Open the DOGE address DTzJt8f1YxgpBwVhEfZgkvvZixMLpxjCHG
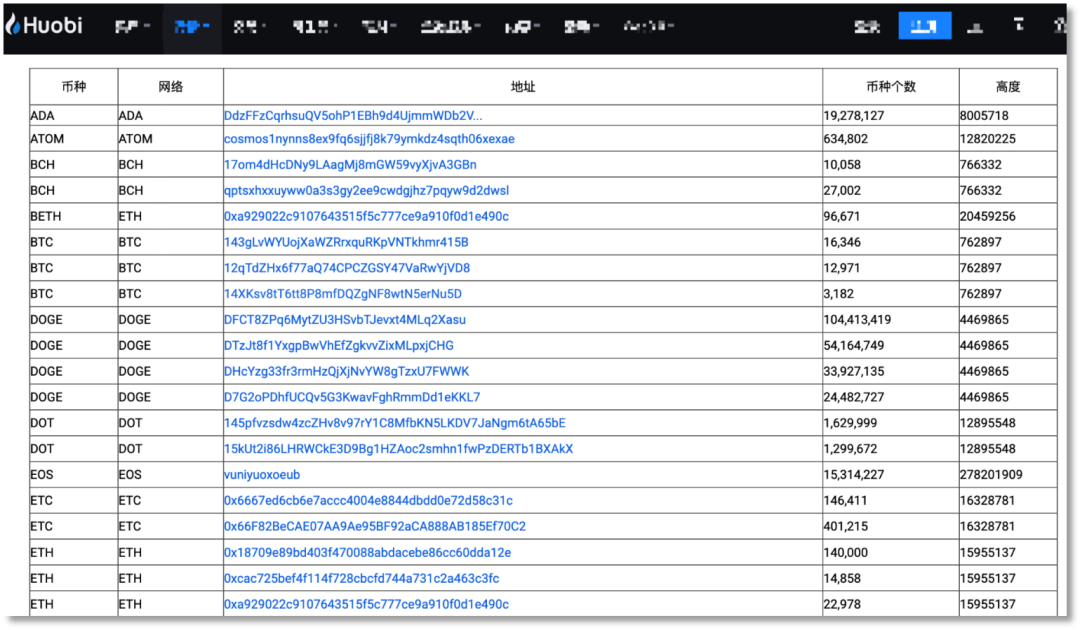Viewport: 1080px width, 630px height. pos(338,346)
